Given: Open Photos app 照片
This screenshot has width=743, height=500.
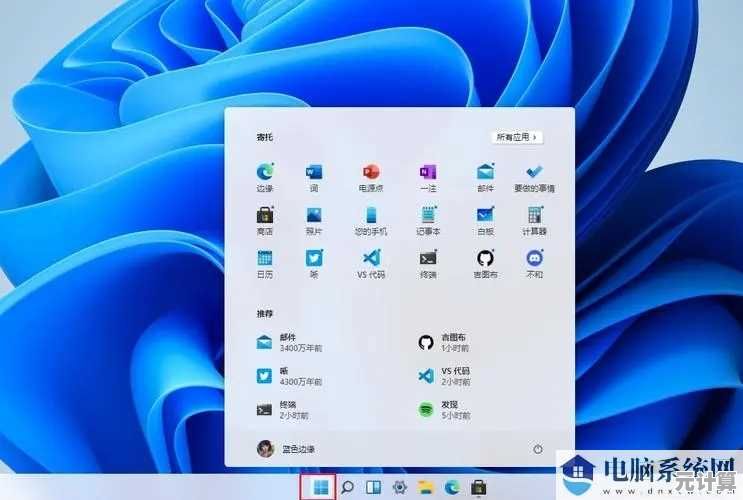Looking at the screenshot, I should (314, 220).
